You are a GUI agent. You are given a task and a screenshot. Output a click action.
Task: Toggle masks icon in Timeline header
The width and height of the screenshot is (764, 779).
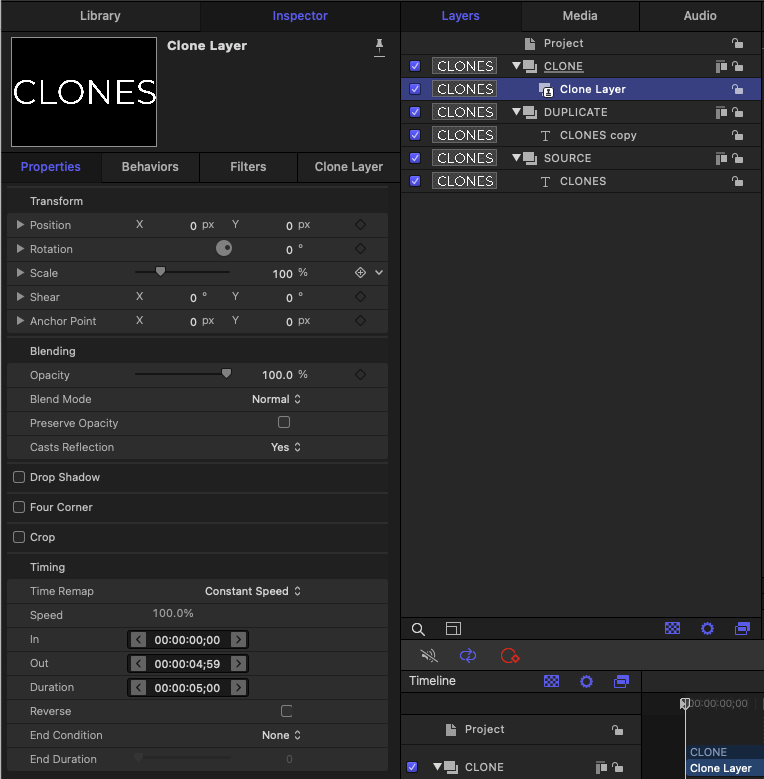(551, 681)
